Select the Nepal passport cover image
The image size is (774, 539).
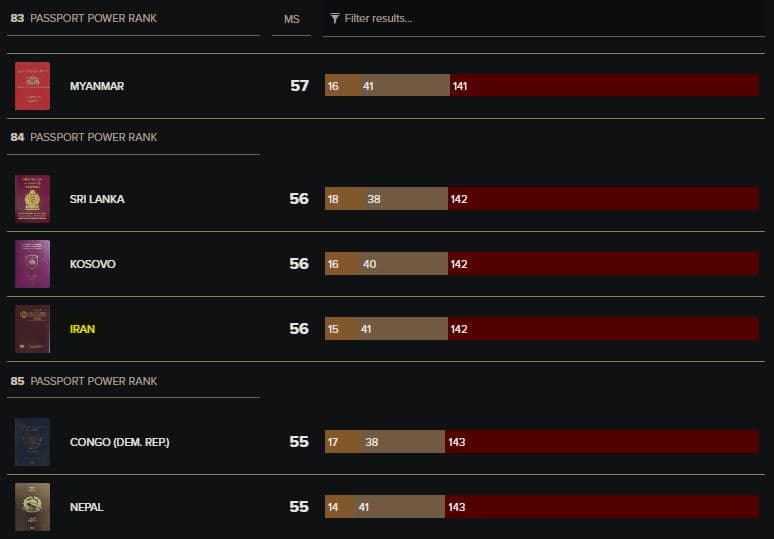[33, 507]
